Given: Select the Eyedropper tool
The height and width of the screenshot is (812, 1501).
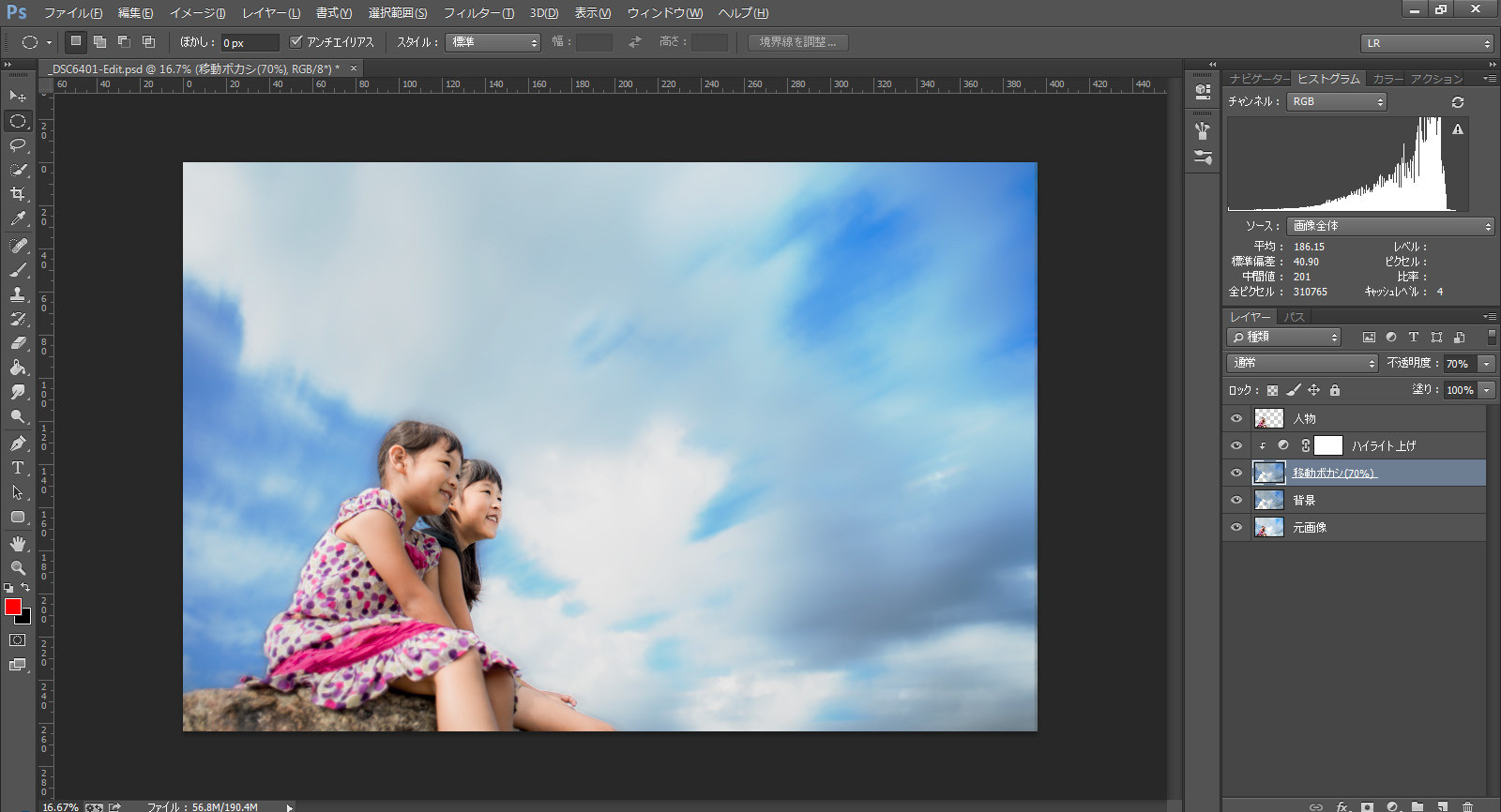Looking at the screenshot, I should (18, 218).
